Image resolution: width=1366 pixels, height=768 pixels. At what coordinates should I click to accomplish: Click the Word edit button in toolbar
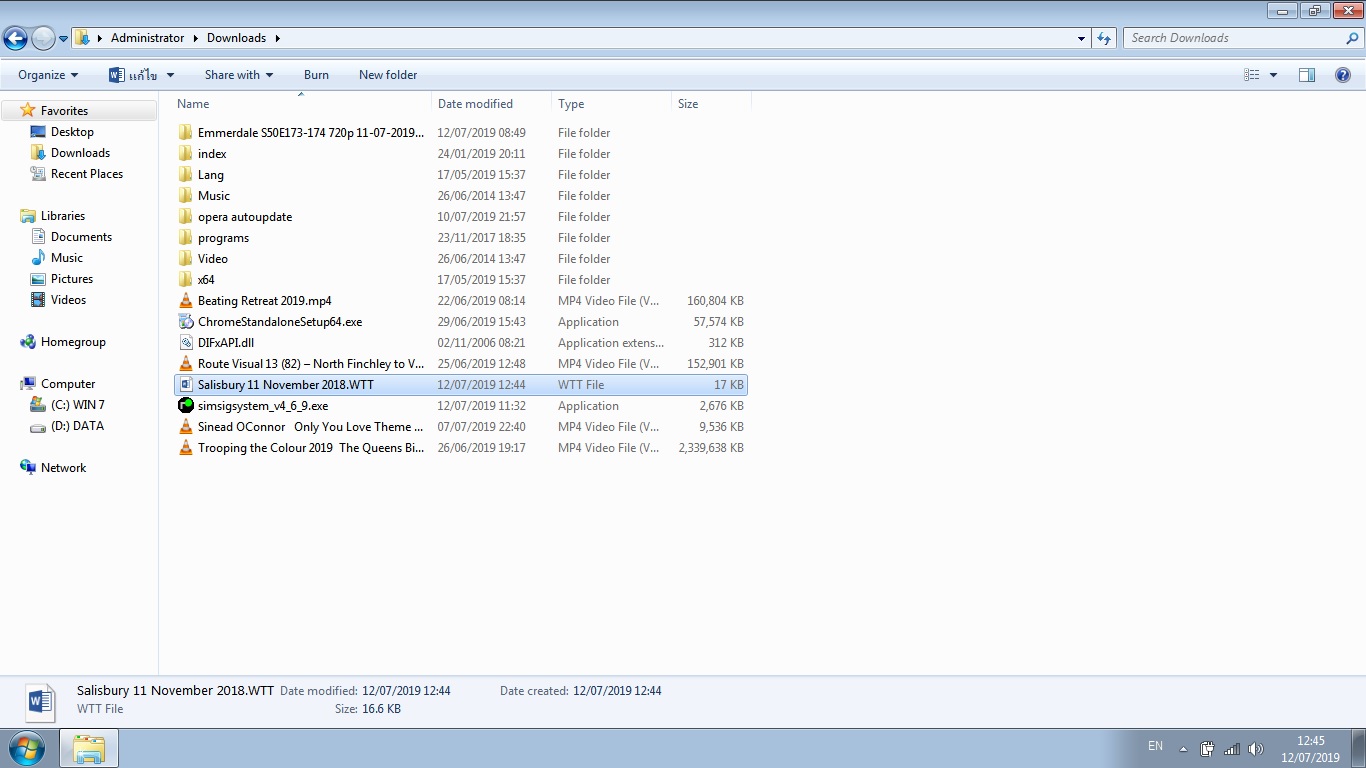pos(133,75)
